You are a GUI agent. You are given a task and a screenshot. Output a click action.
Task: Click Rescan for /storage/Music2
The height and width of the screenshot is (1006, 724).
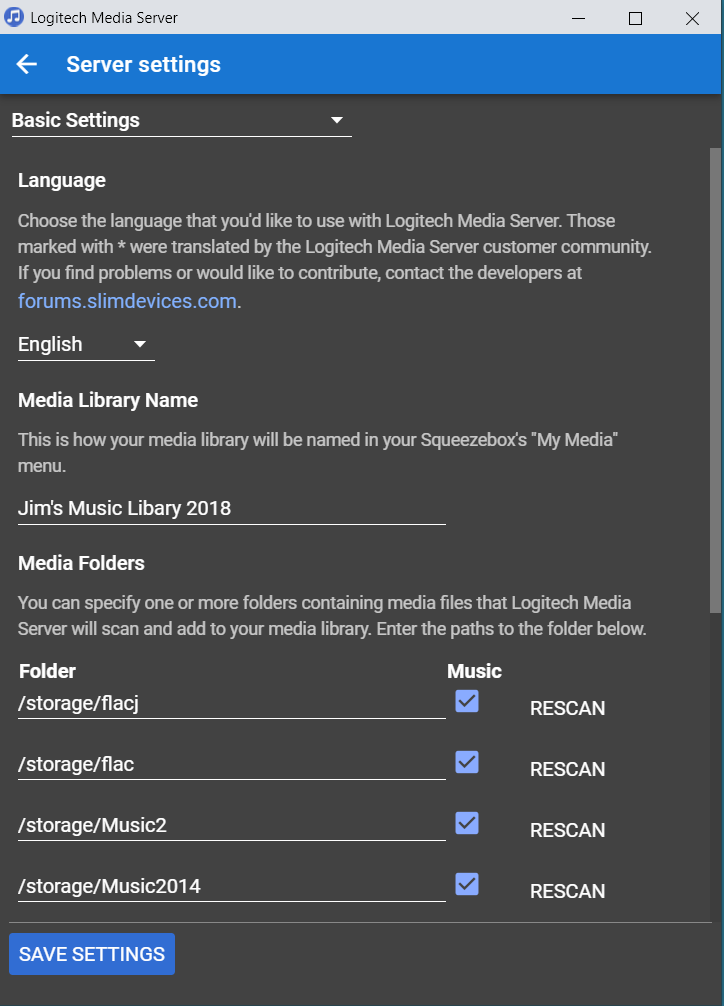point(567,831)
